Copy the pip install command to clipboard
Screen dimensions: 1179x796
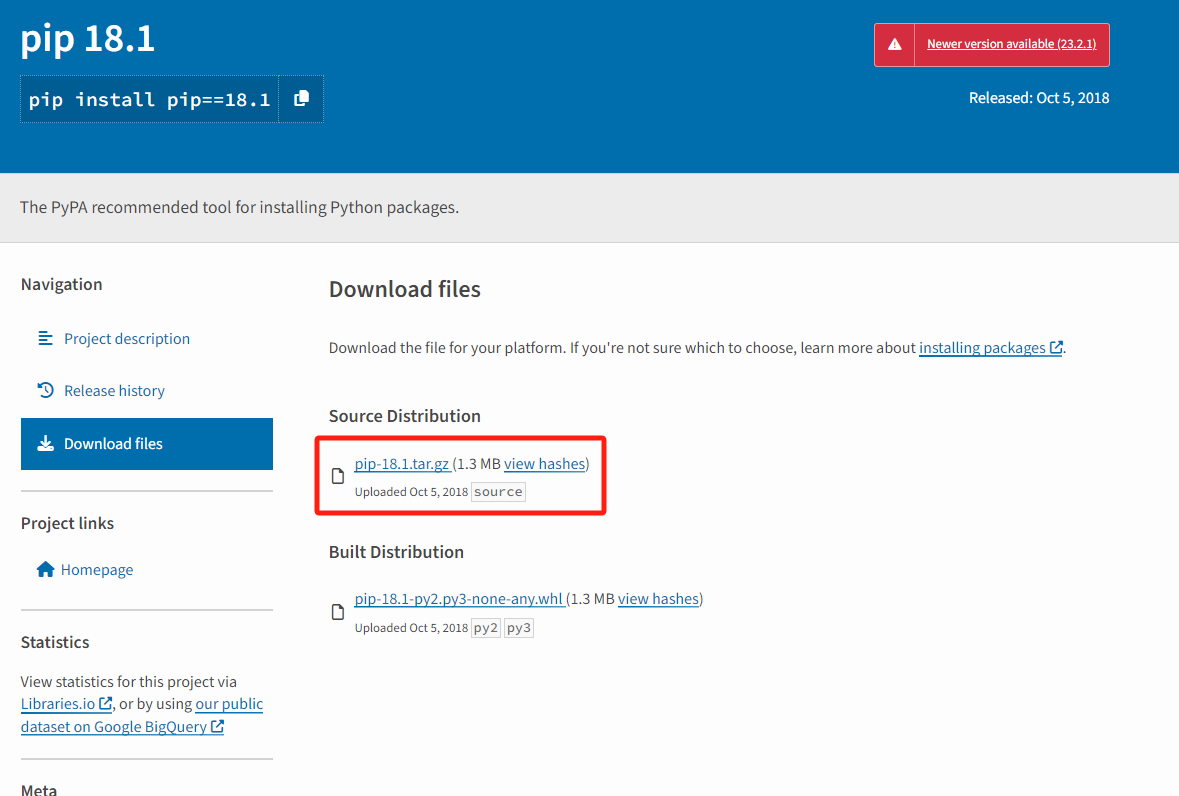[x=302, y=98]
